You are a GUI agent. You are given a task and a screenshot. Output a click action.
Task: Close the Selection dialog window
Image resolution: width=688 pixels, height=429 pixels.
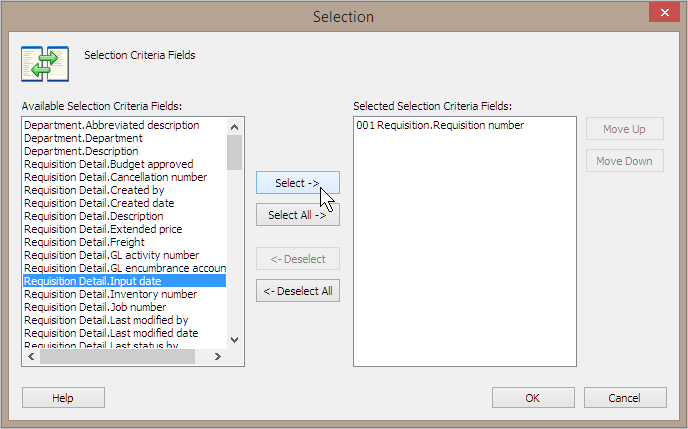point(664,13)
